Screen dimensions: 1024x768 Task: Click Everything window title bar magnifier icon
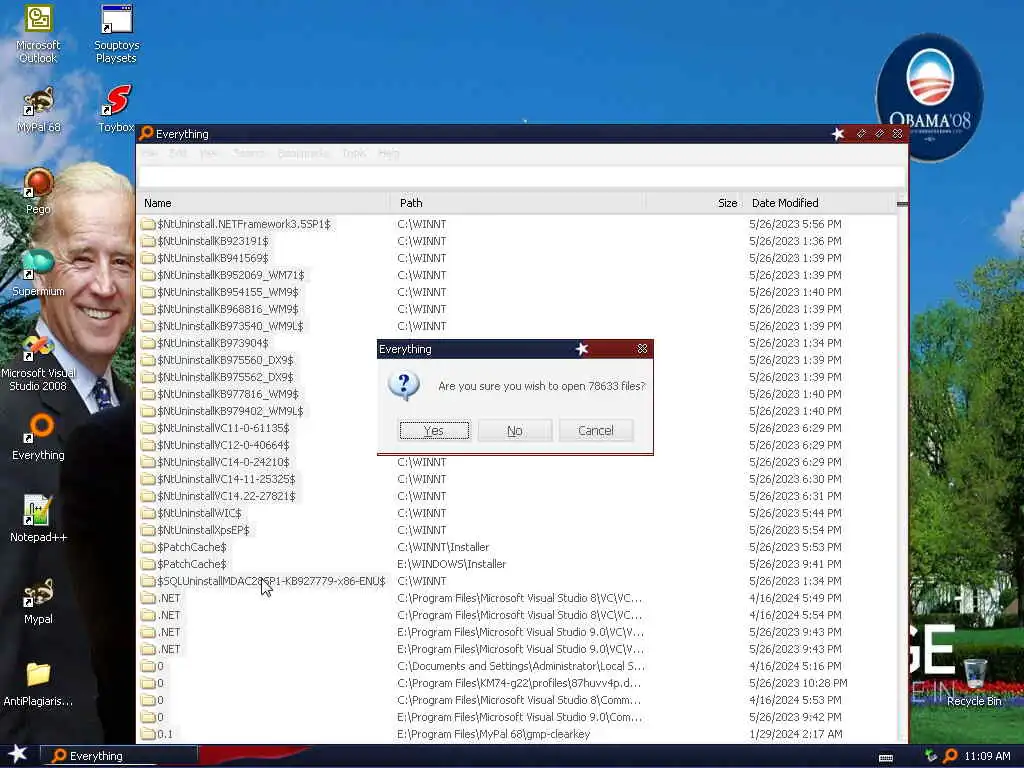pyautogui.click(x=146, y=133)
